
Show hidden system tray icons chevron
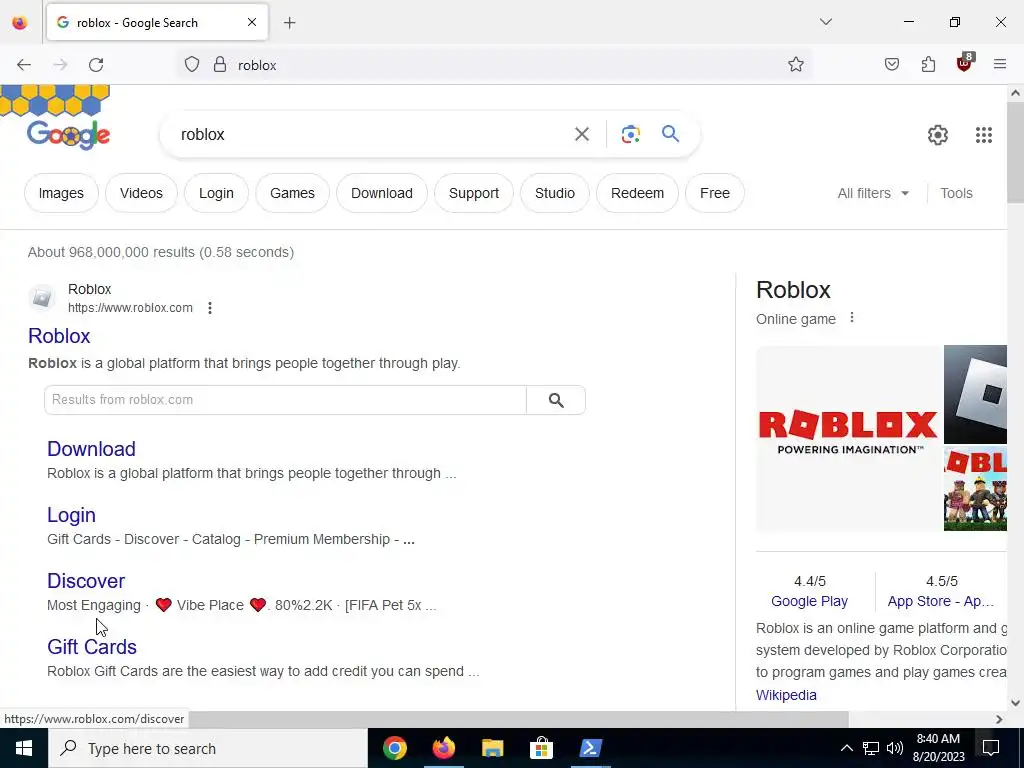point(846,748)
